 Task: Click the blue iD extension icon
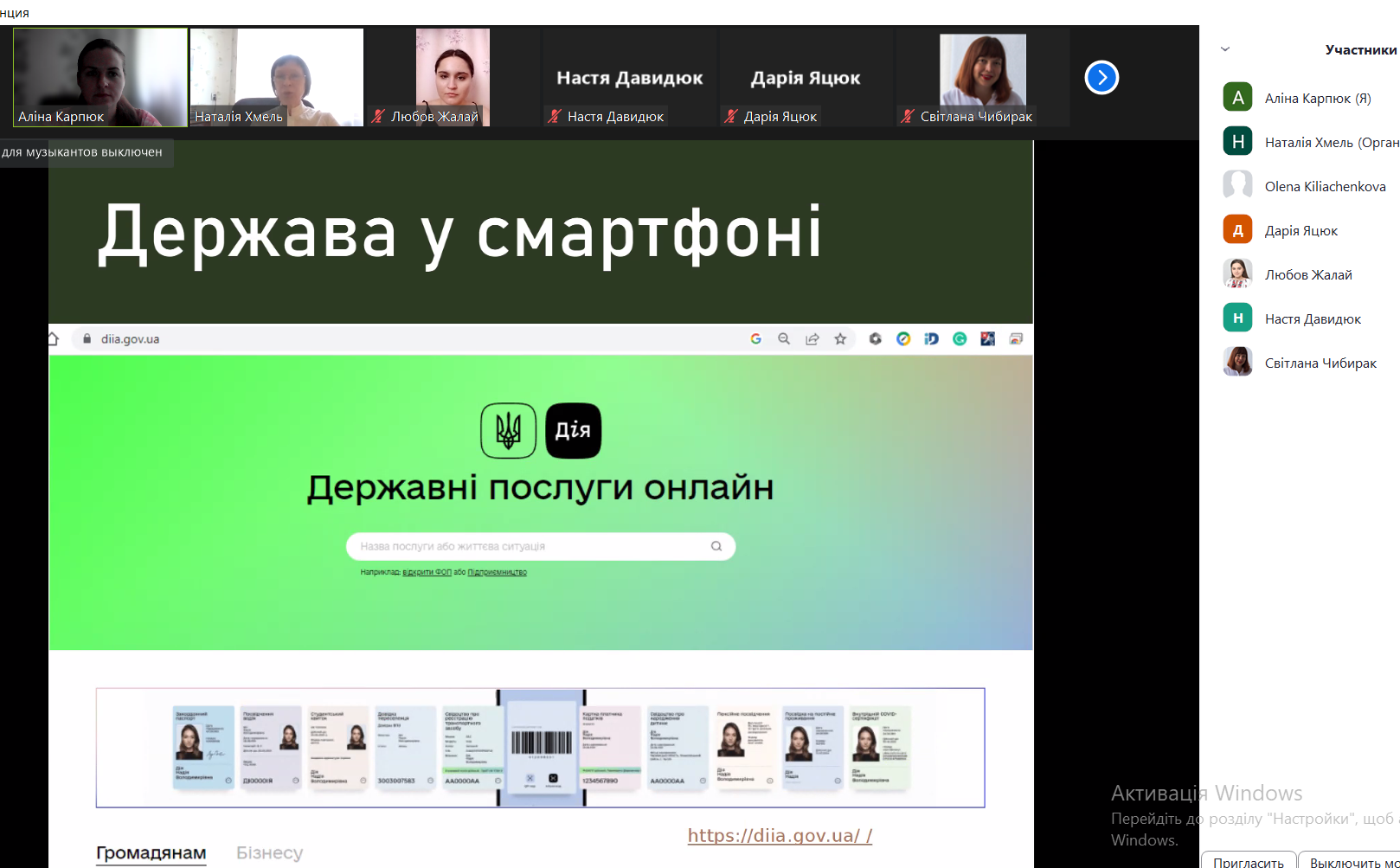(x=931, y=339)
